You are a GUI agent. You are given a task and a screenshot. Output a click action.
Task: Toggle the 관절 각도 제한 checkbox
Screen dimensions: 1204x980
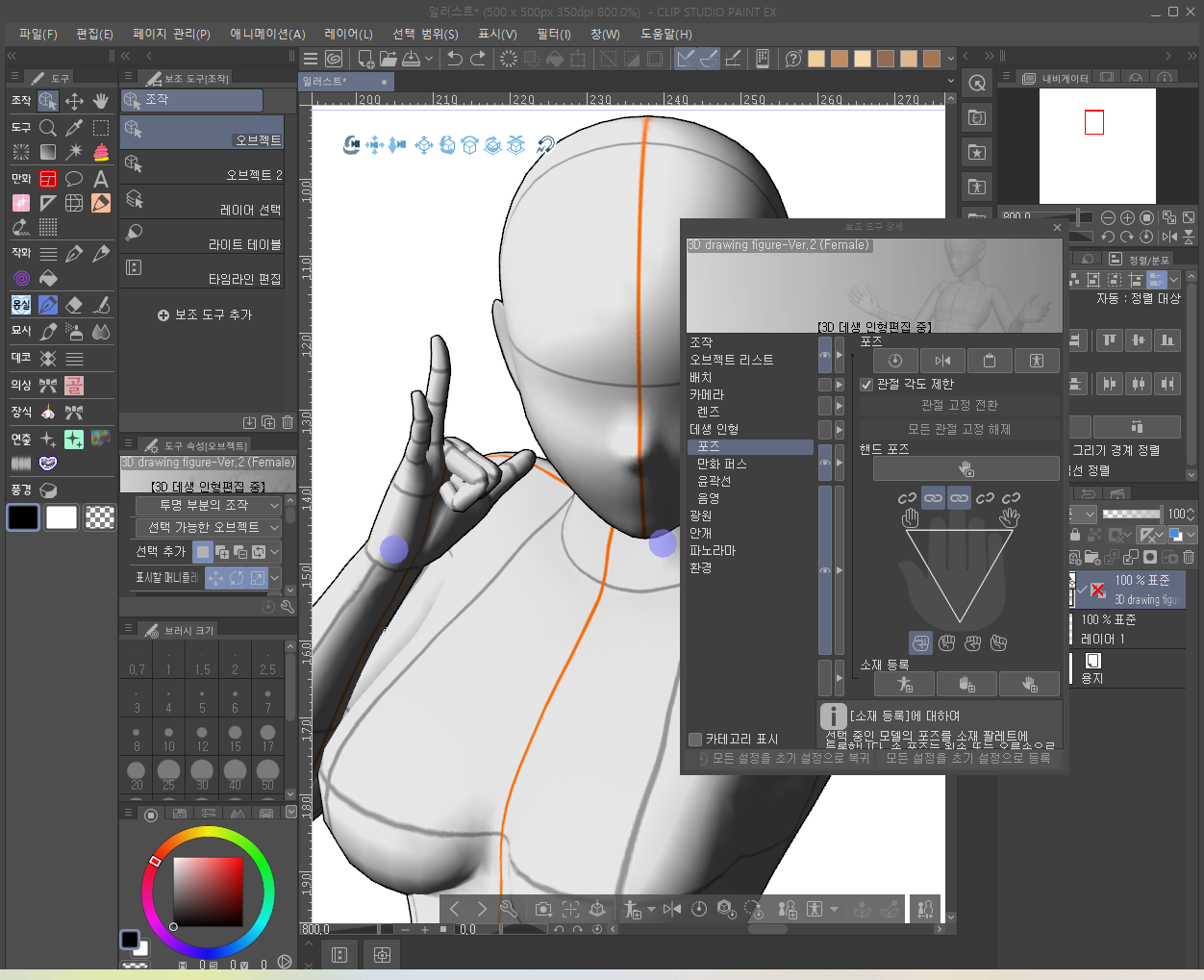pos(865,385)
